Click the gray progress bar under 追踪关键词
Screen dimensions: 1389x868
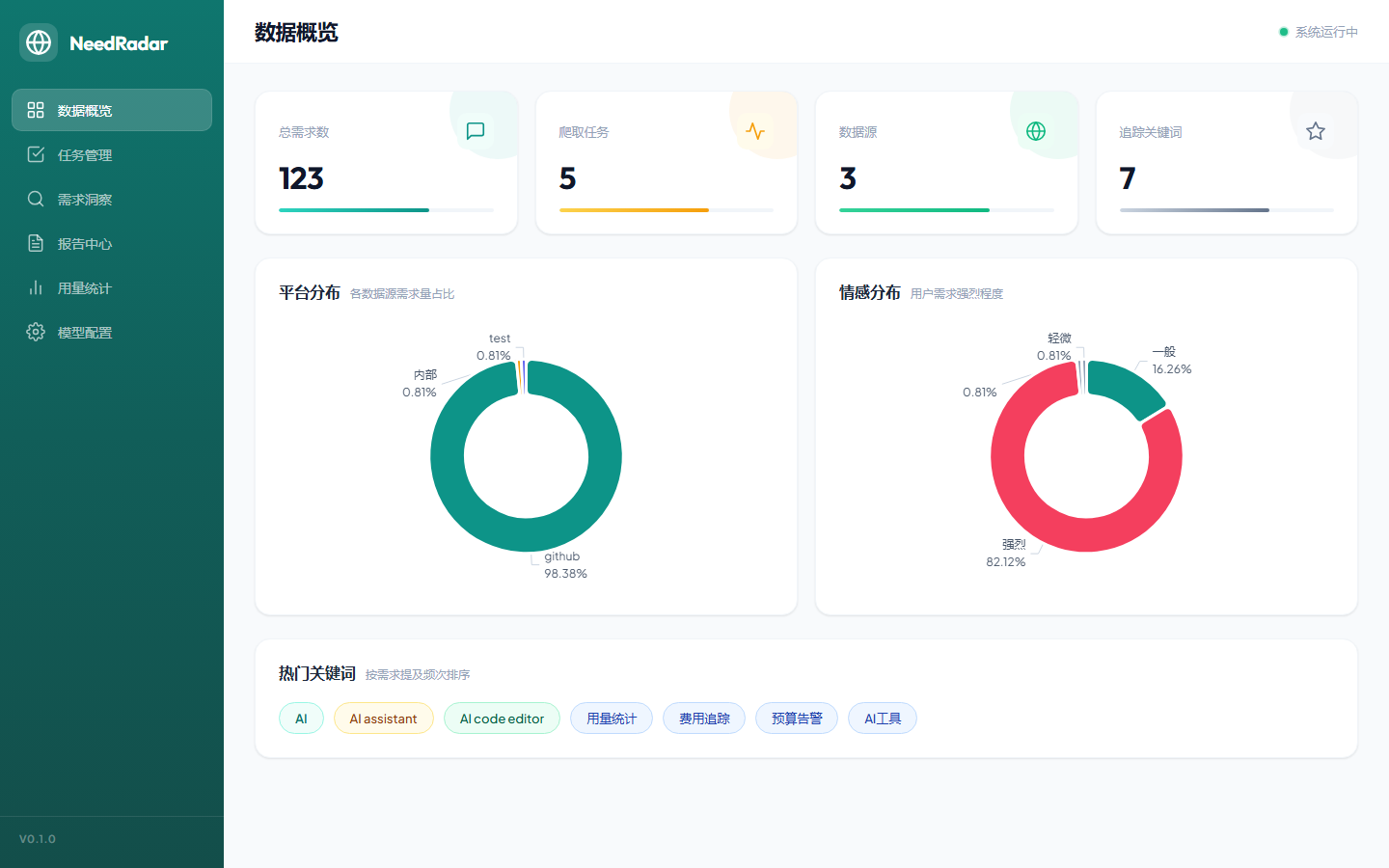coord(1194,210)
